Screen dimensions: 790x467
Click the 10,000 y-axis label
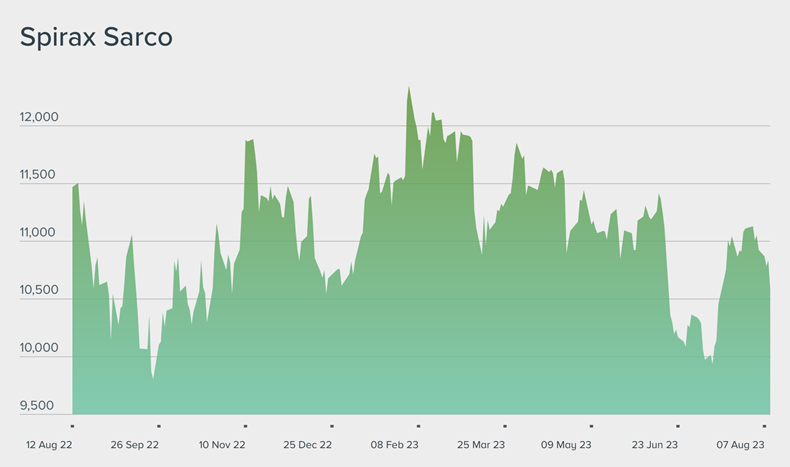click(40, 348)
